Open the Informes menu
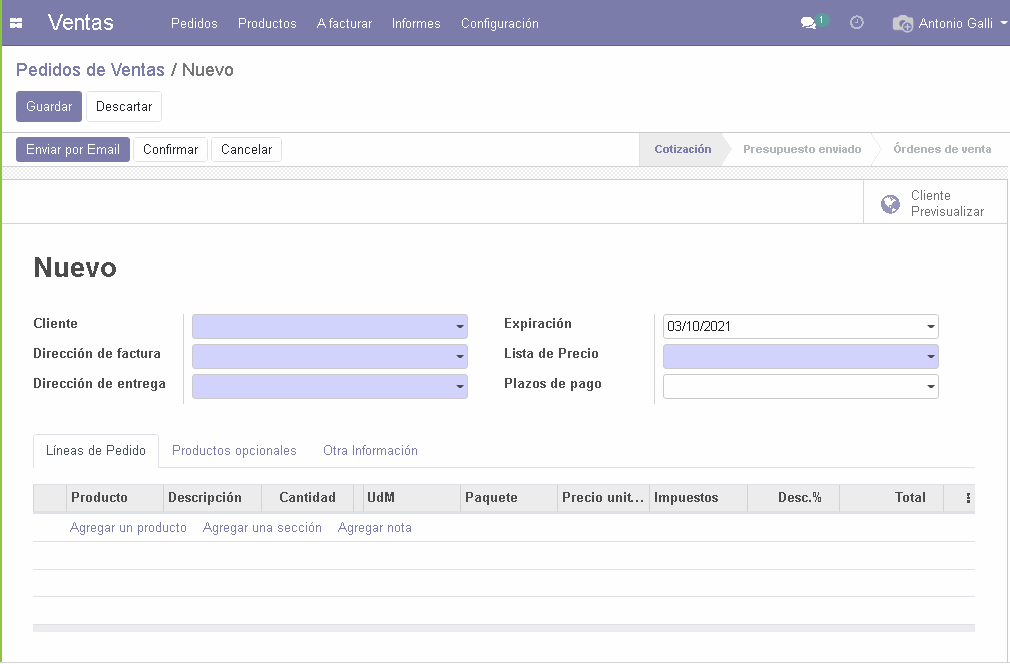This screenshot has height=664, width=1010. pos(416,23)
